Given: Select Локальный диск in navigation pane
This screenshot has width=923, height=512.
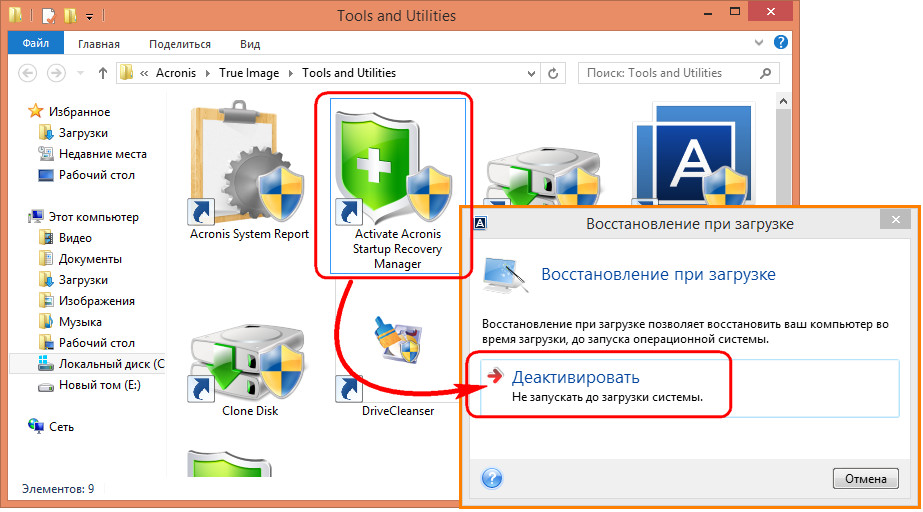Looking at the screenshot, I should pos(110,364).
